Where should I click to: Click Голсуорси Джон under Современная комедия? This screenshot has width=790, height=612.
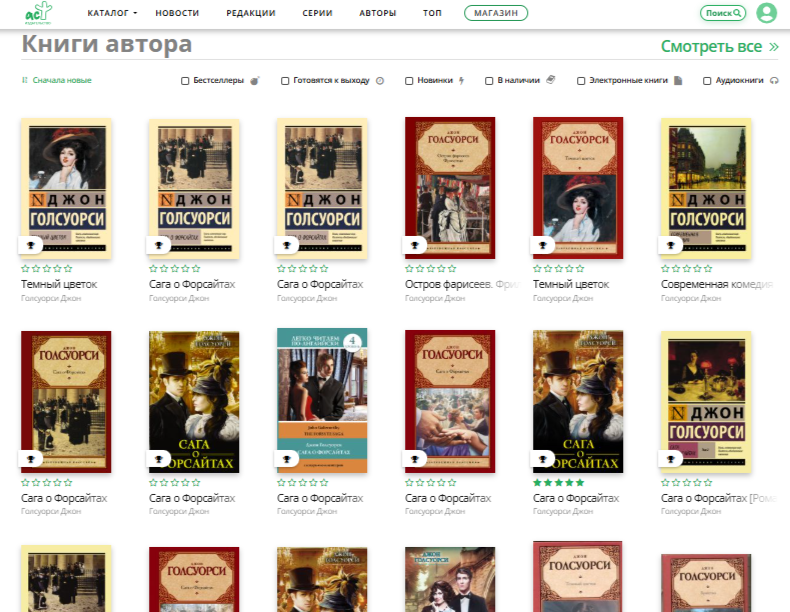click(x=691, y=298)
